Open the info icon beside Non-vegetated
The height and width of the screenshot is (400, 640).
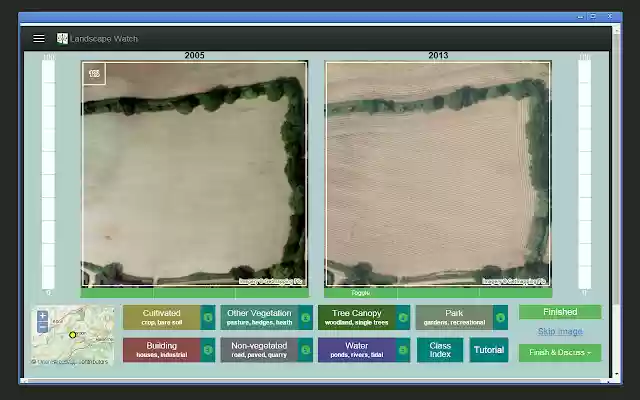pos(306,350)
